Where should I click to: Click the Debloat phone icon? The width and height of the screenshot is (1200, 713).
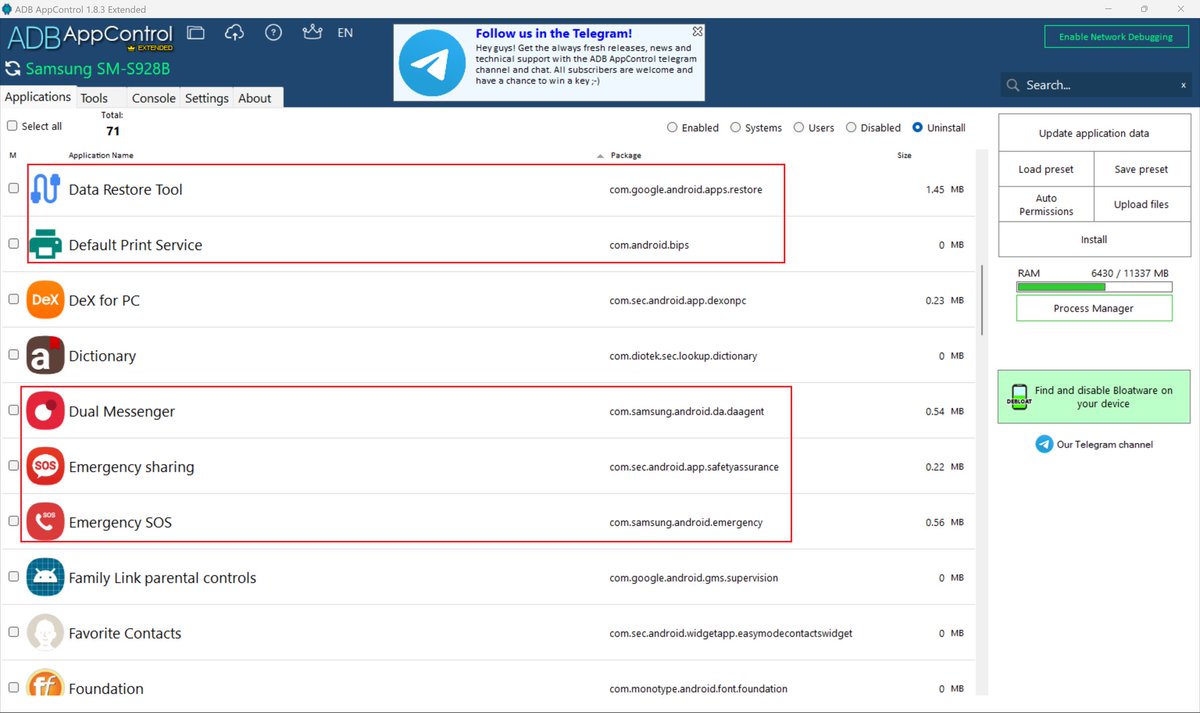(1018, 397)
